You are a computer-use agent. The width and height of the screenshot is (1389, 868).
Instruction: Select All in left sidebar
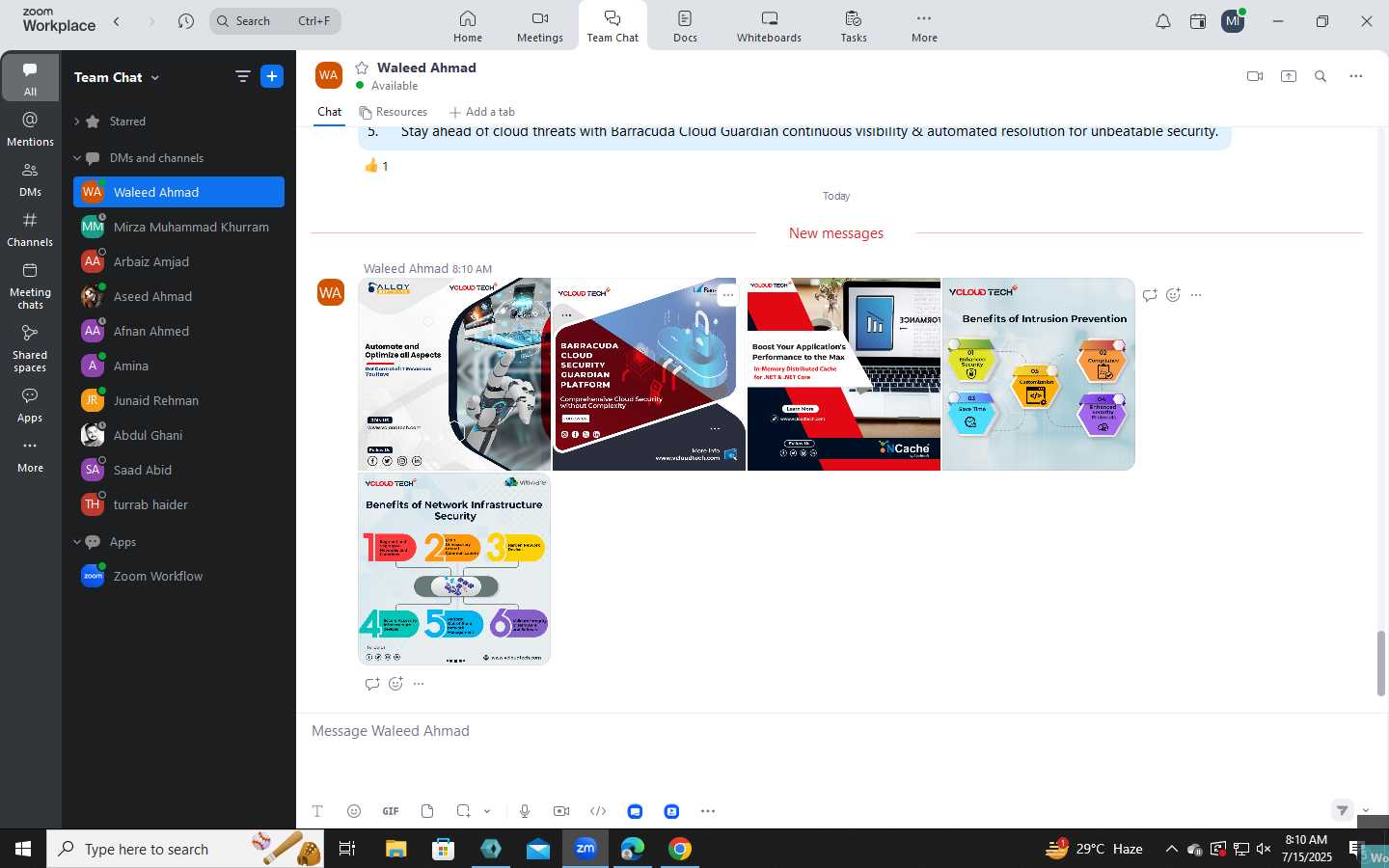point(30,78)
